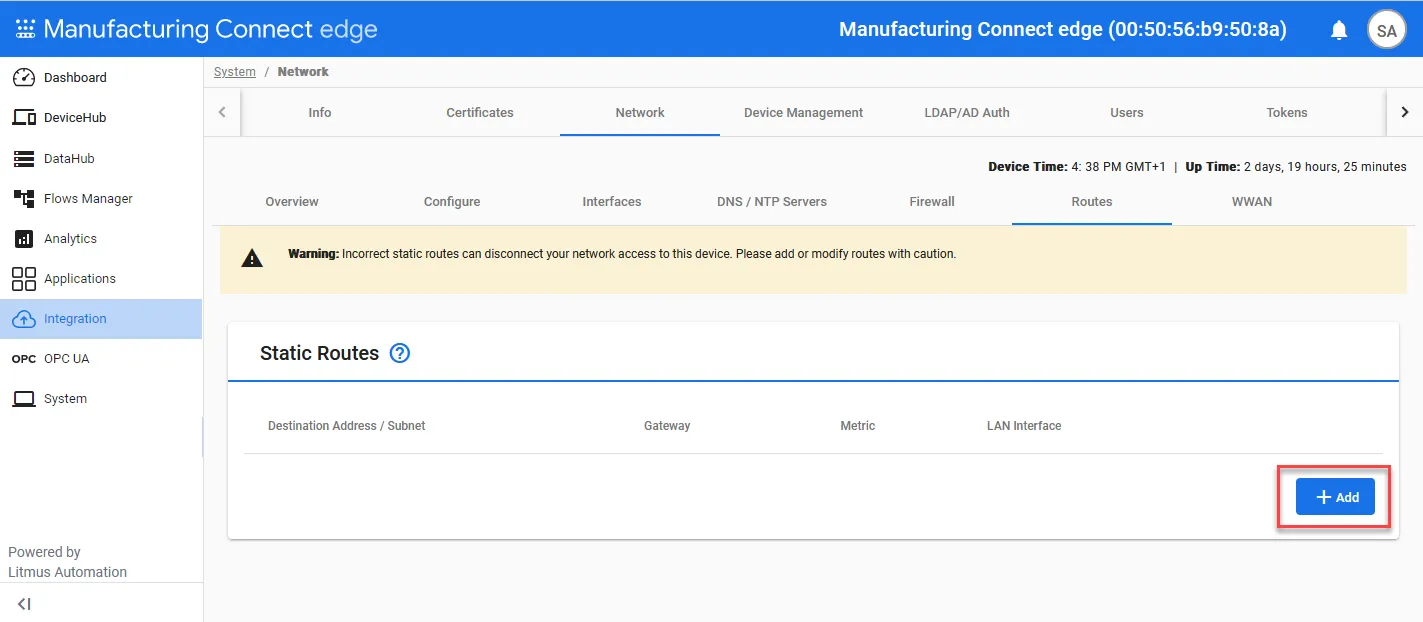Switch to the Certificates tab

tap(480, 113)
